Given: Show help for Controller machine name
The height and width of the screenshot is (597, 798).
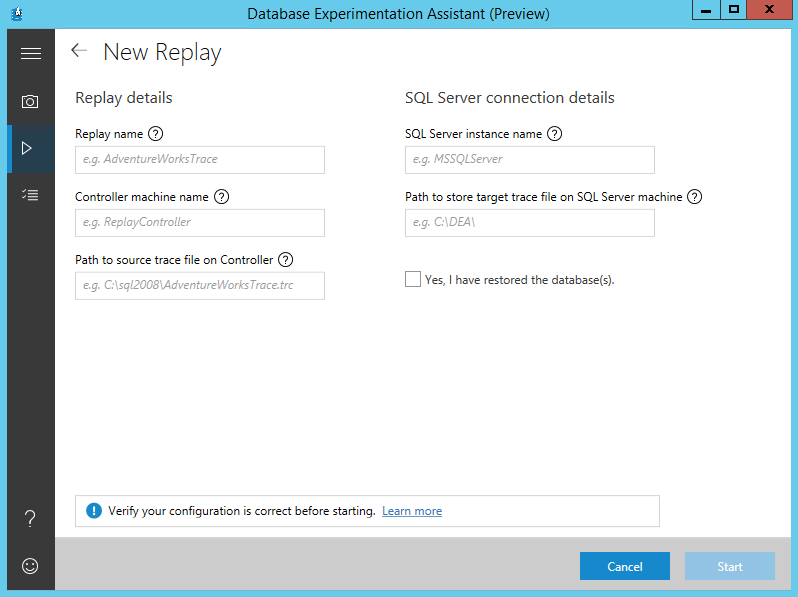Looking at the screenshot, I should click(221, 197).
